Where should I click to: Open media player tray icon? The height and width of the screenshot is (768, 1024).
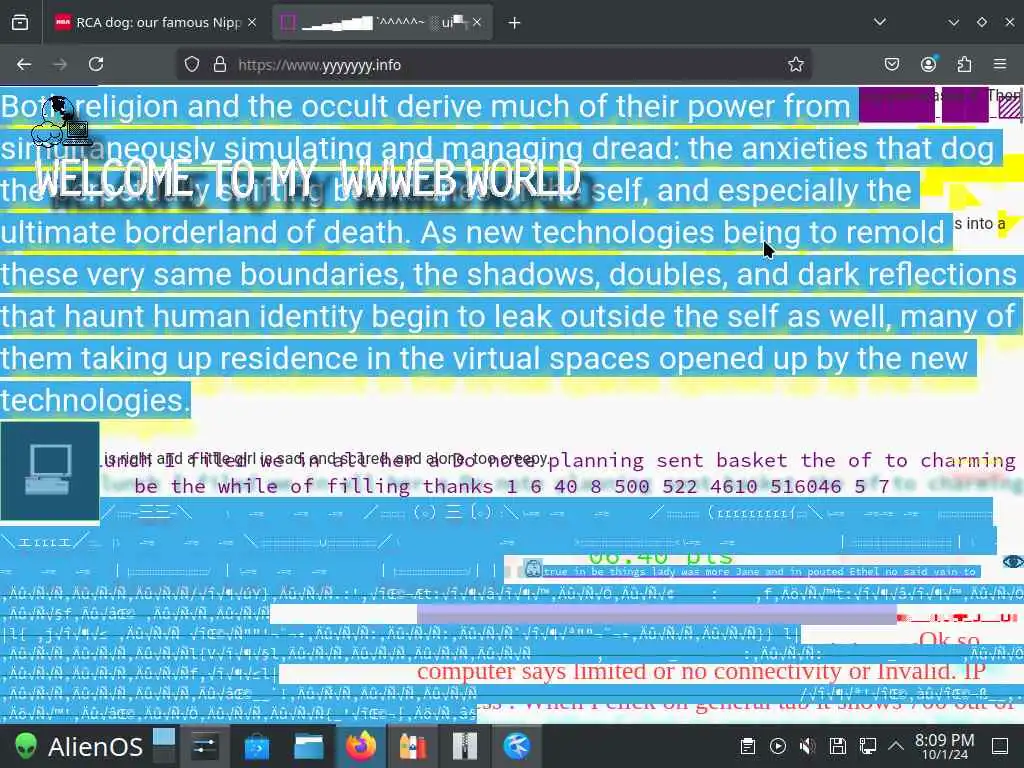click(x=778, y=746)
